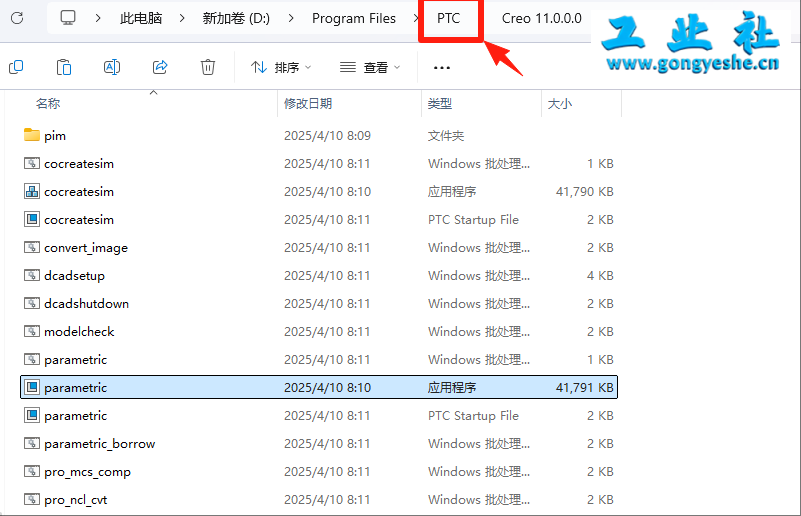Open the 排序 sort dropdown
Screen dimensions: 801x516
[281, 67]
